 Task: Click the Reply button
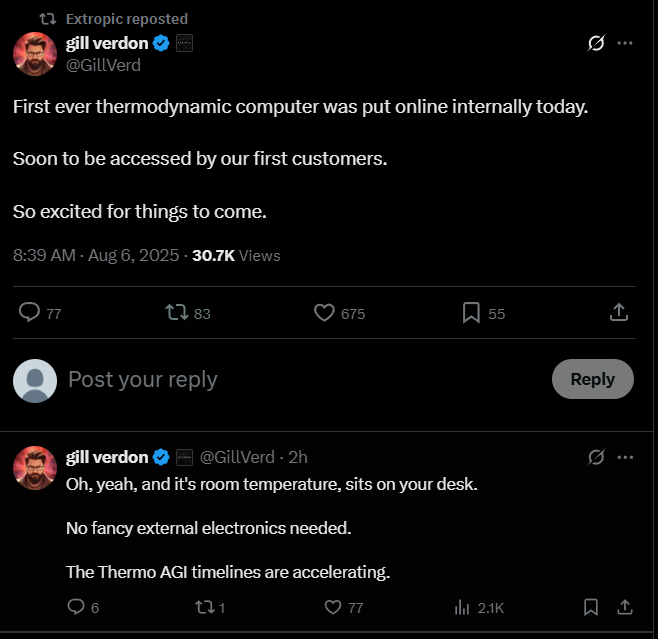592,379
